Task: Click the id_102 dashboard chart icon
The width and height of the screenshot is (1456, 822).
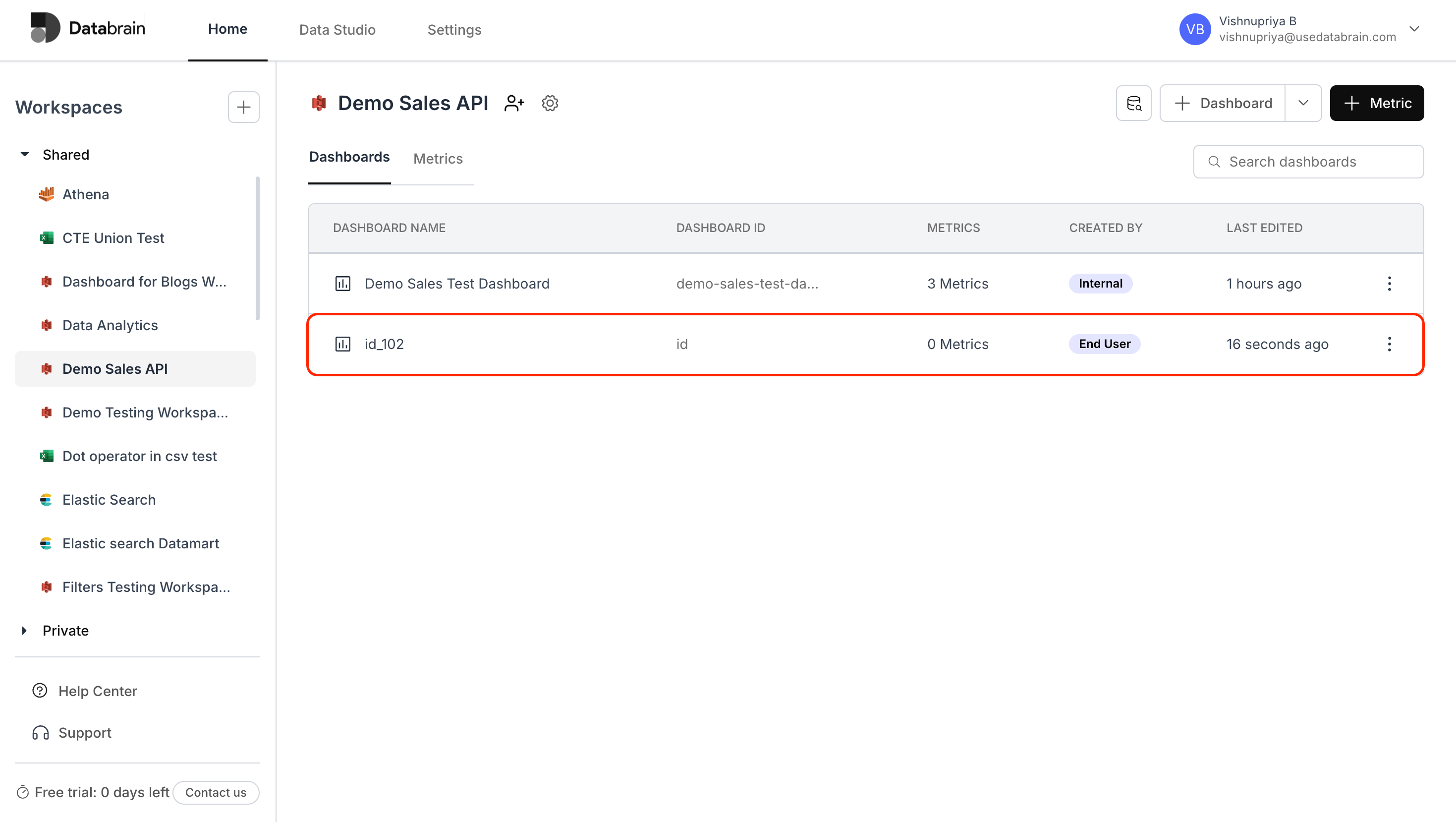Action: pos(343,344)
